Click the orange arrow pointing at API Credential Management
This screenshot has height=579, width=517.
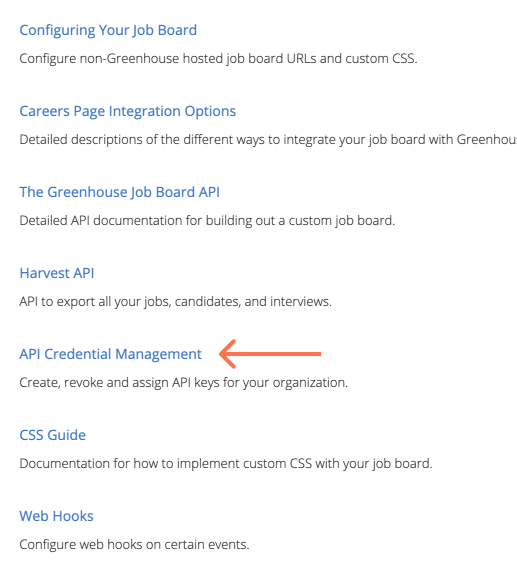pyautogui.click(x=270, y=354)
